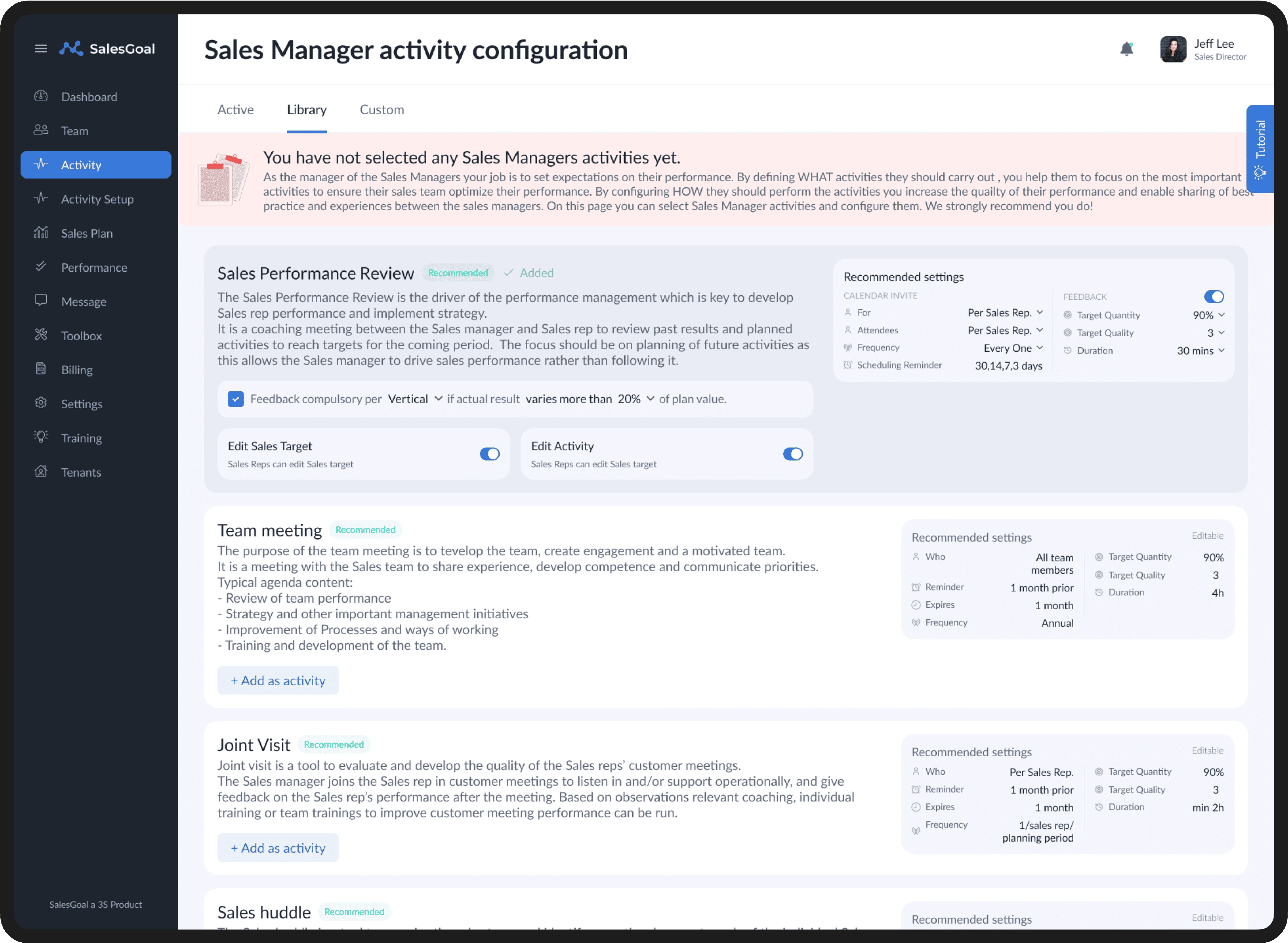Click the Dashboard gauge icon
1288x943 pixels.
click(x=41, y=96)
